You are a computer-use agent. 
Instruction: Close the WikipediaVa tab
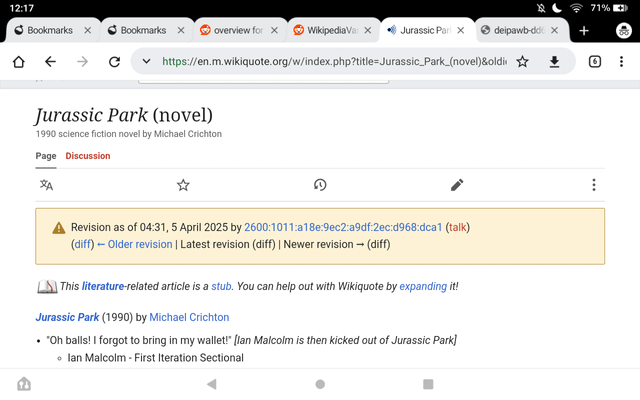coord(367,30)
